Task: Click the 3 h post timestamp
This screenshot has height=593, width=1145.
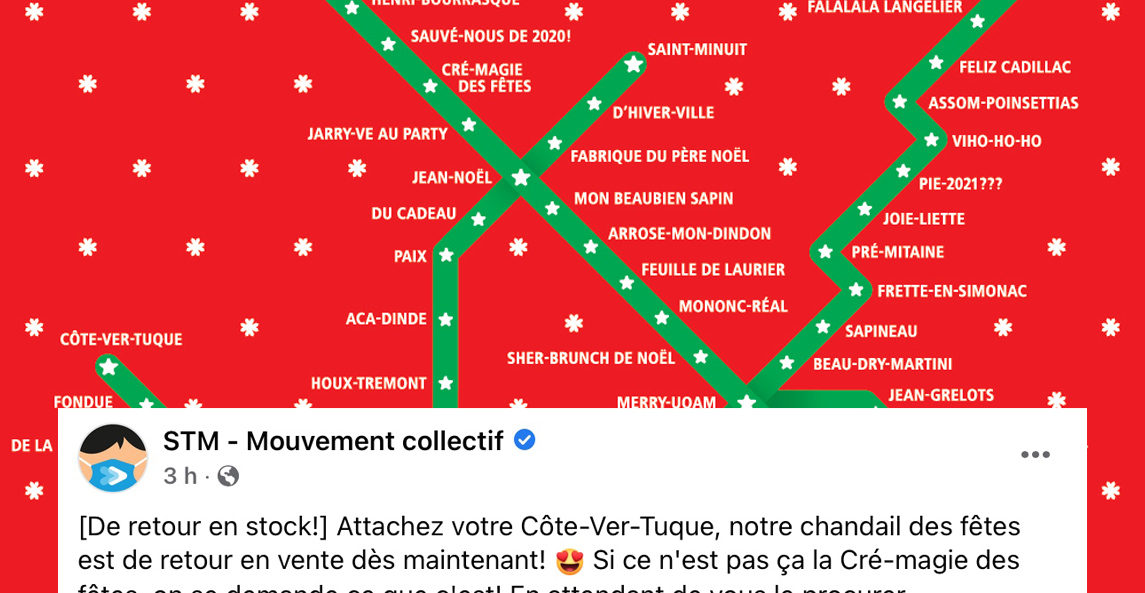Action: coord(180,477)
